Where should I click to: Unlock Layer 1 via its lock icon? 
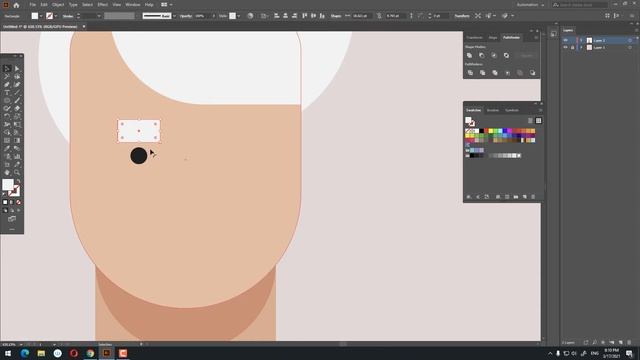(573, 48)
